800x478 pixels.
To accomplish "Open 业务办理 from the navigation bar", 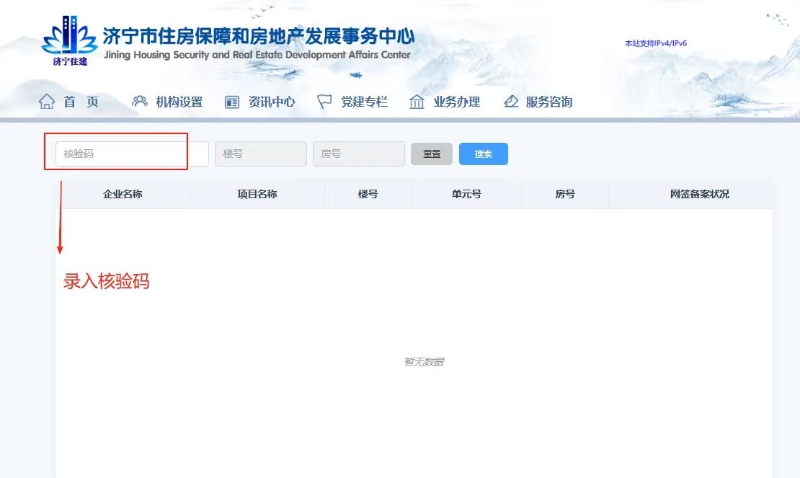I will click(456, 102).
